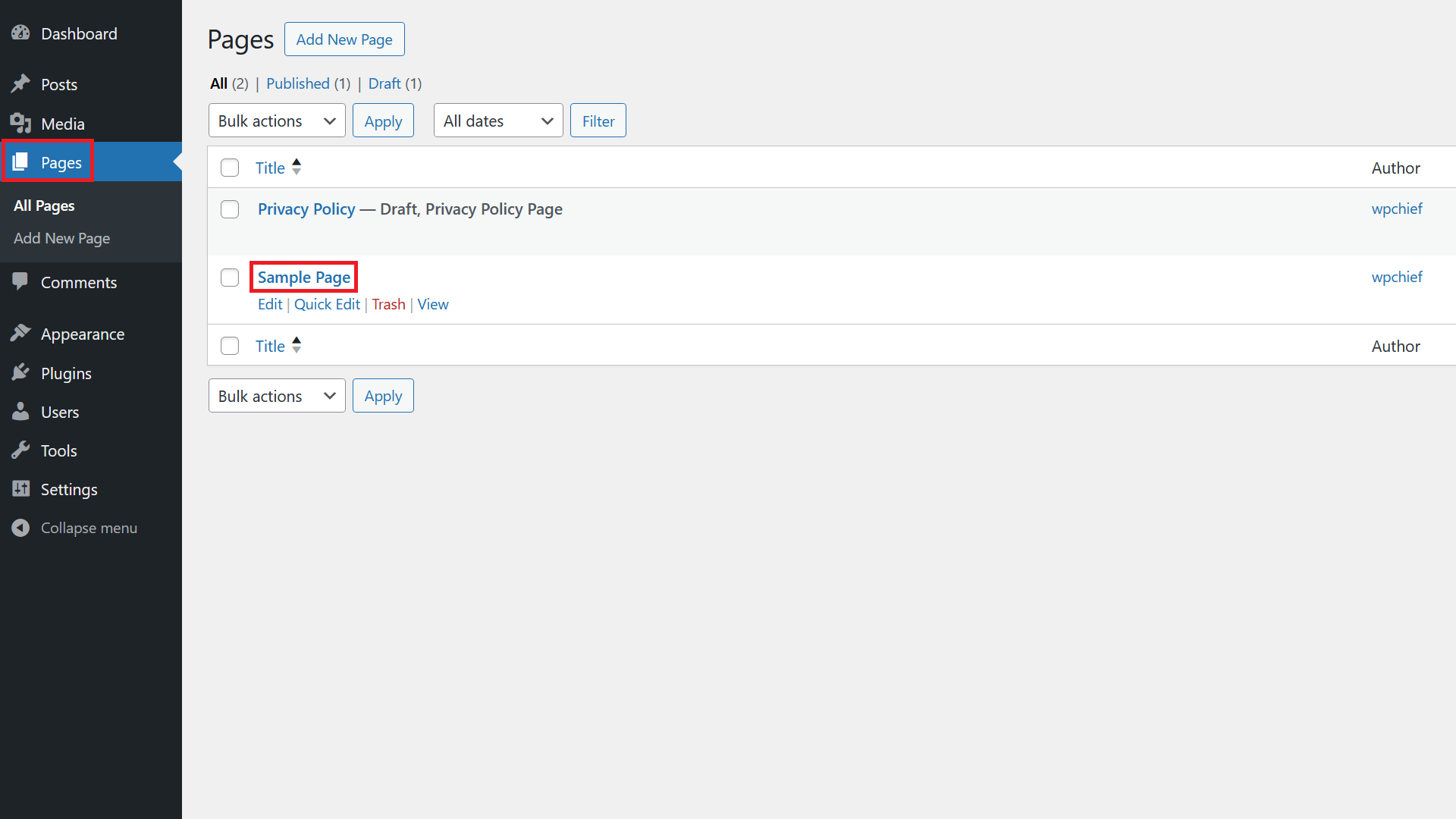Select Add New Page submenu item

tap(61, 238)
